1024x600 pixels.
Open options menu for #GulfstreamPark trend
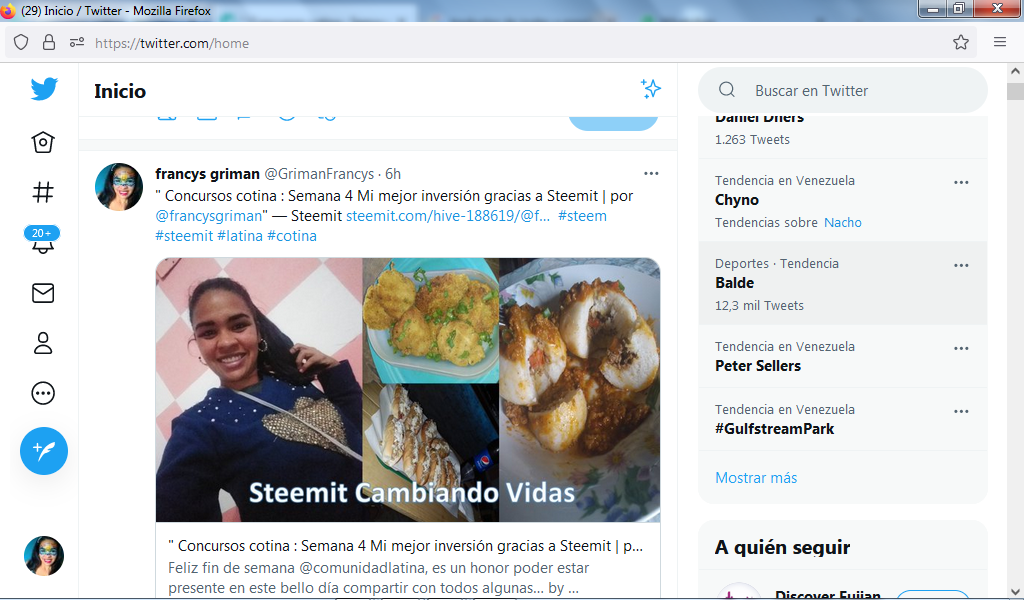961,411
